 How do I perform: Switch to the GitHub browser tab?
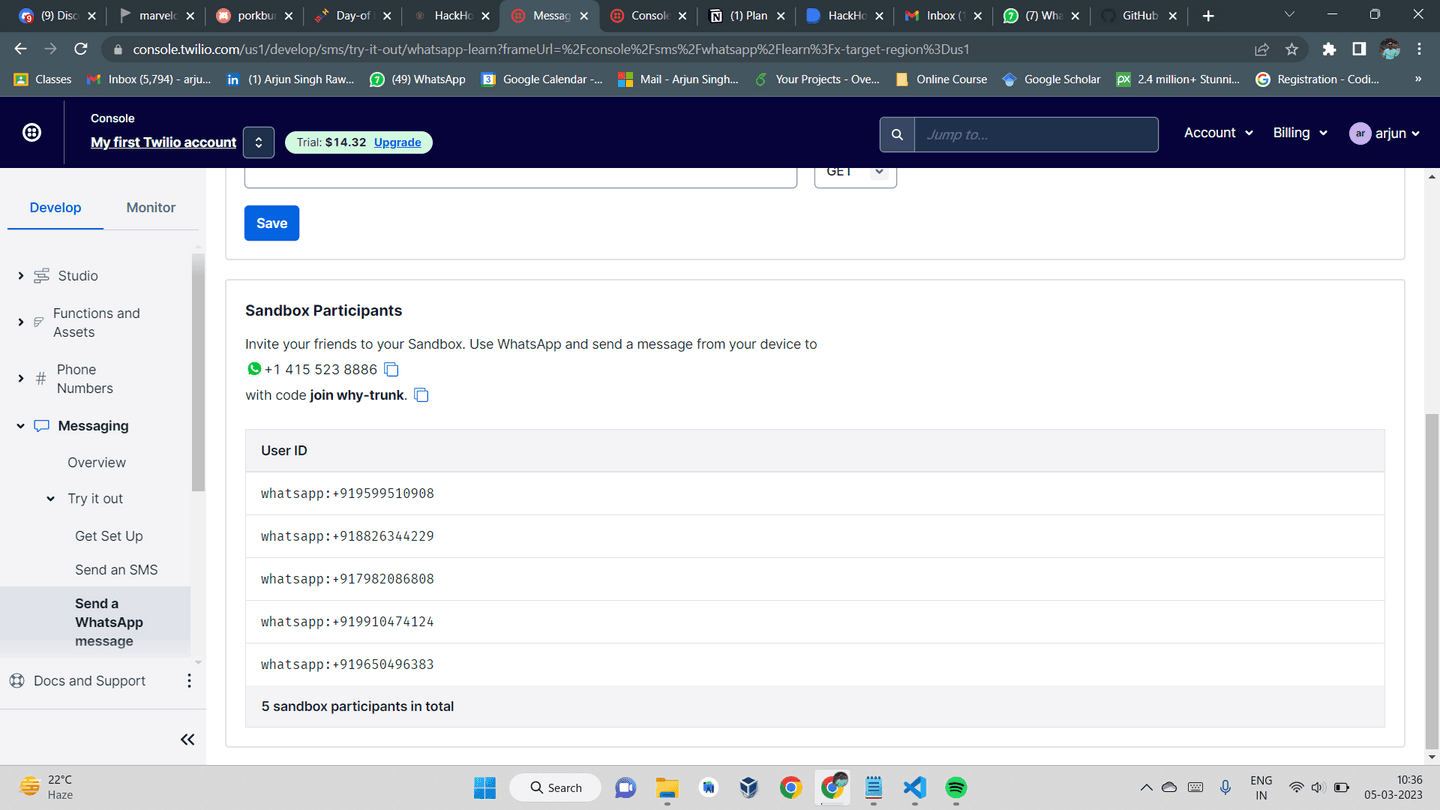pos(1139,16)
